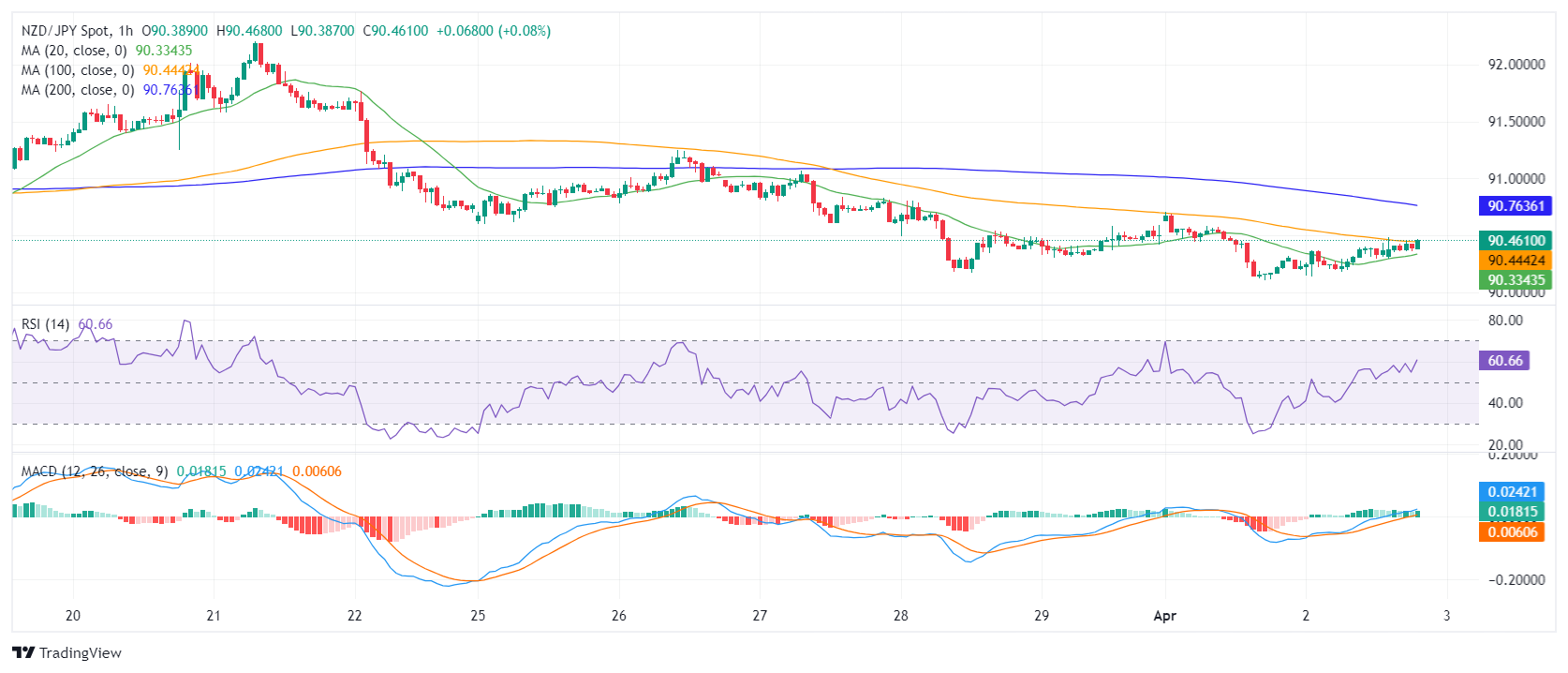Viewport: 1568px width, 673px height.
Task: Click the green MACD 0.01815 histogram tag
Action: click(x=1512, y=512)
